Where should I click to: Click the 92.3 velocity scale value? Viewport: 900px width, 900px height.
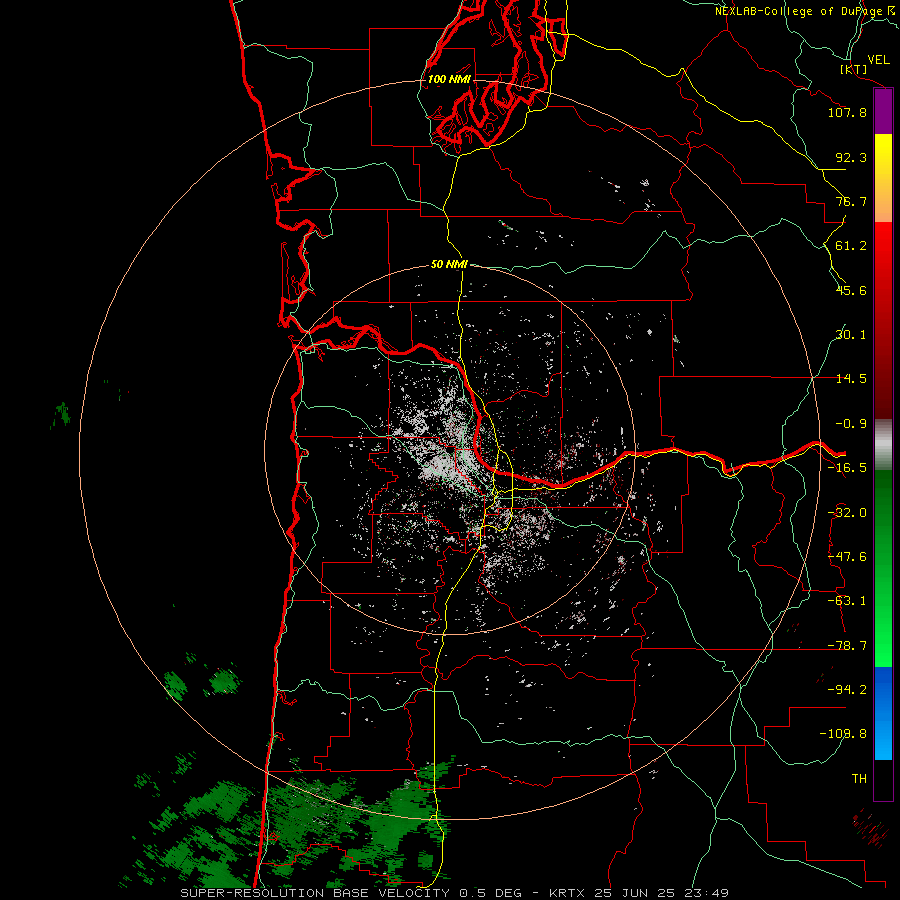pos(851,157)
